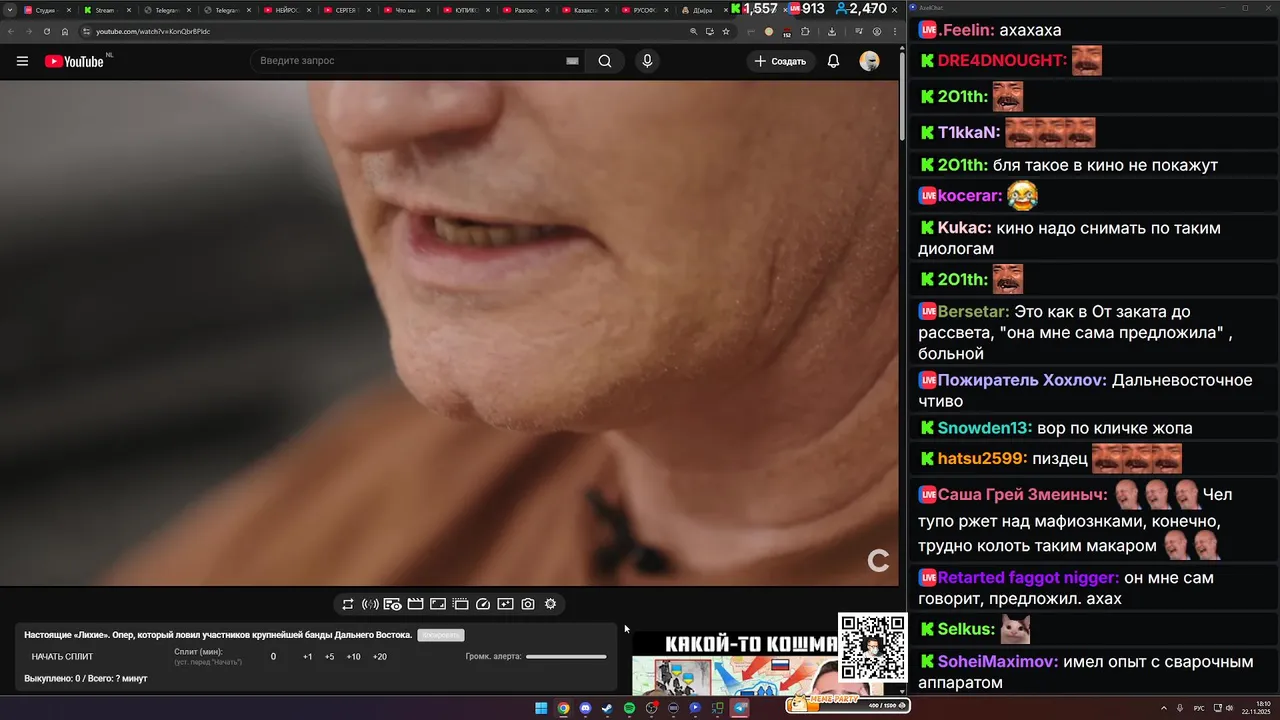Click the browser back arrow
The image size is (1280, 720).
(11, 31)
